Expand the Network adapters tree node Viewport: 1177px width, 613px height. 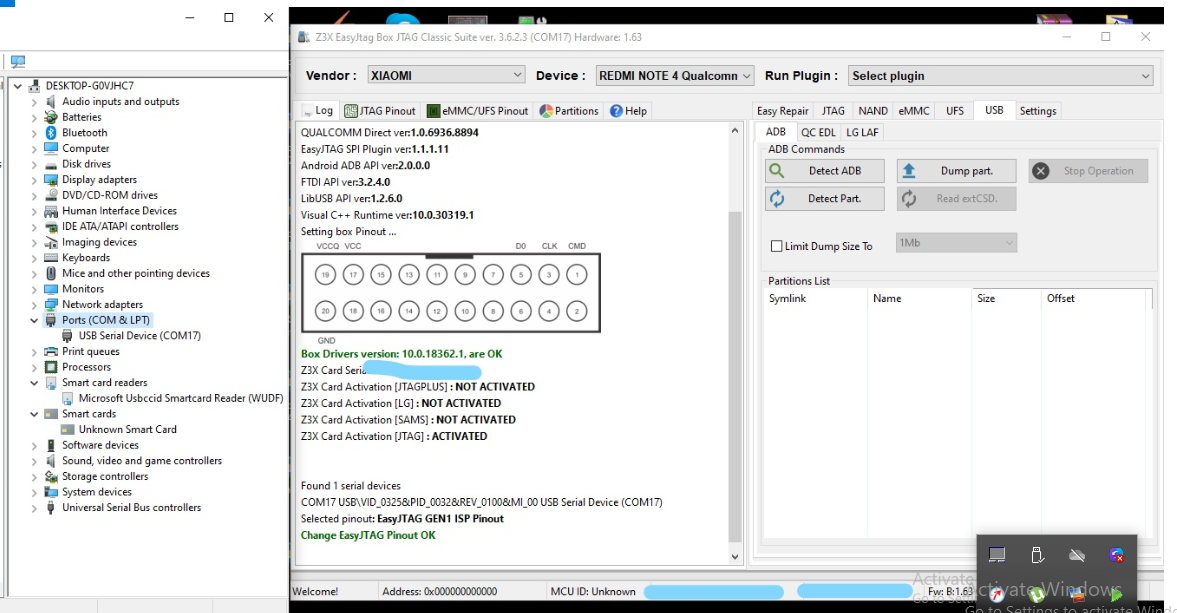point(34,305)
